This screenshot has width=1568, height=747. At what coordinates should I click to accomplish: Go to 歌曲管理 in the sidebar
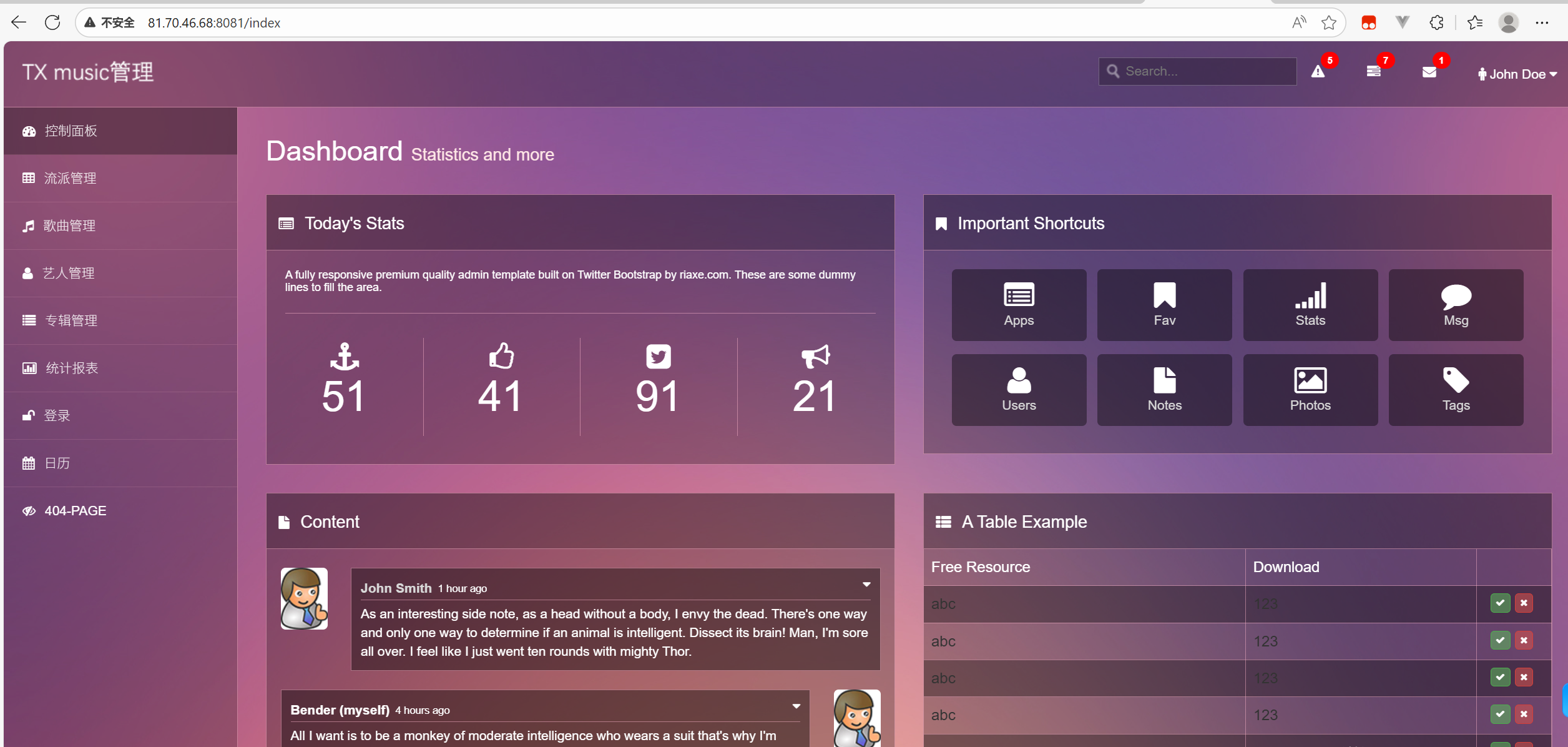[x=69, y=225]
